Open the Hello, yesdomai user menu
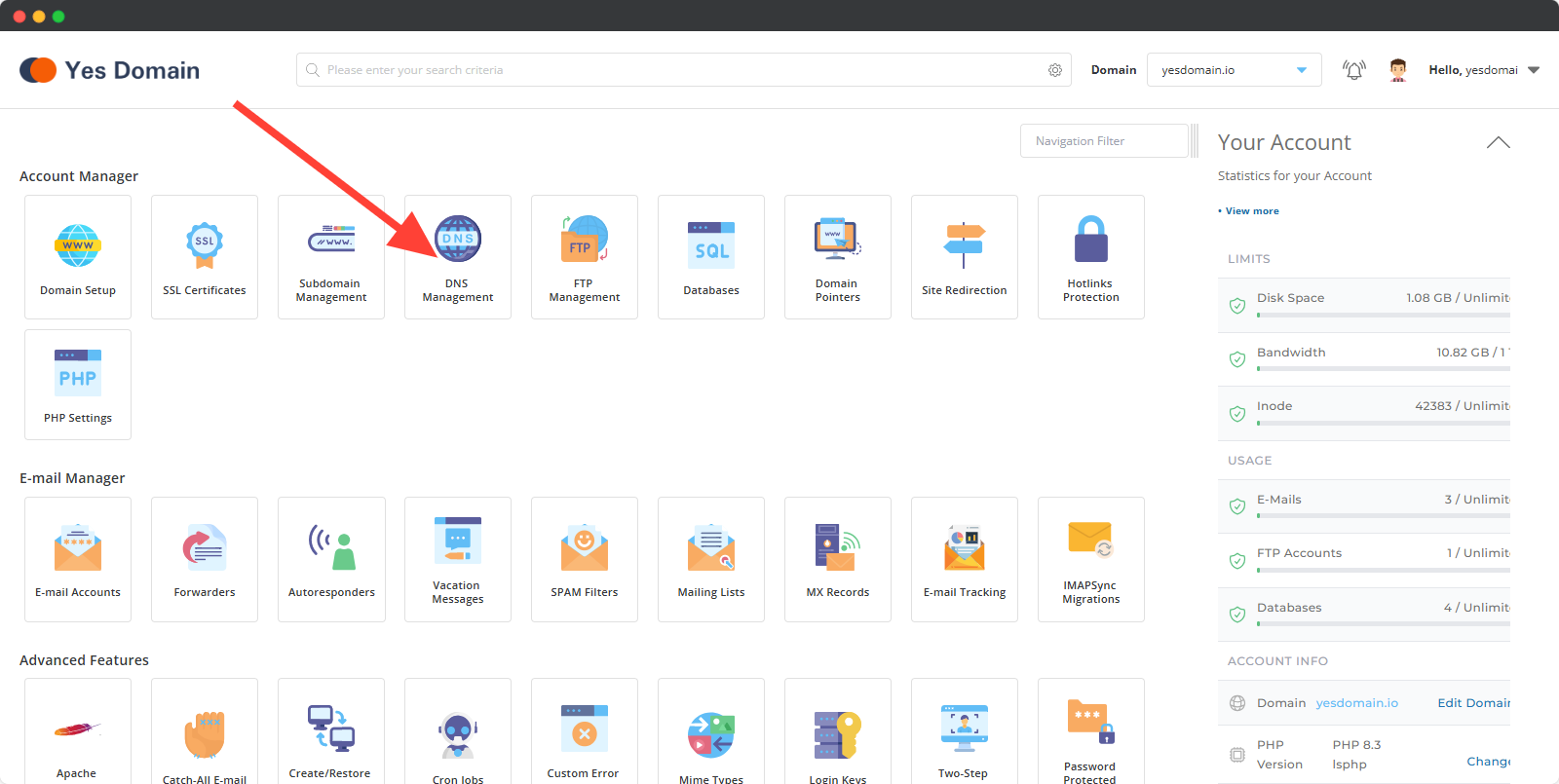Screen dimensions: 1559x784 click(1484, 70)
